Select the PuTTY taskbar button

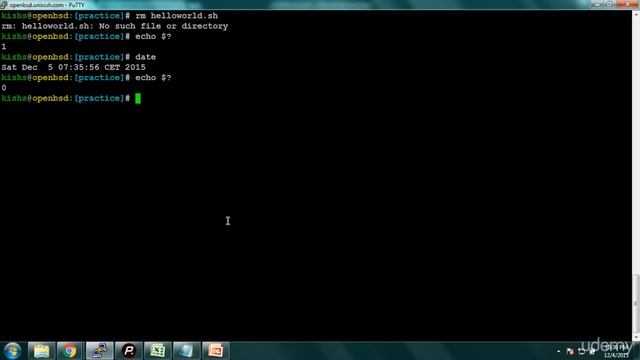[x=100, y=351]
